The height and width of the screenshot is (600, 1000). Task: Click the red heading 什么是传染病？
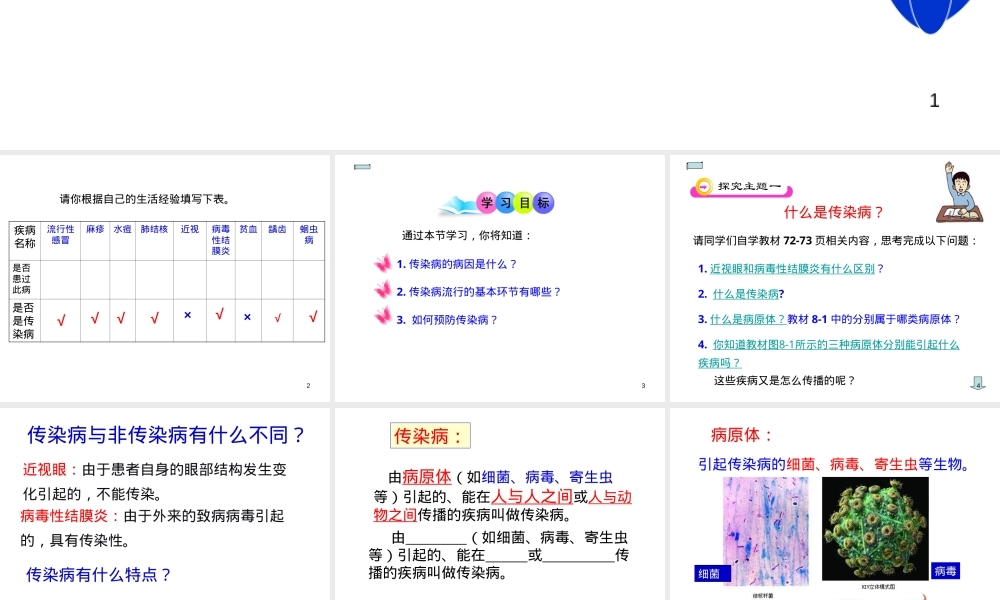pos(835,212)
